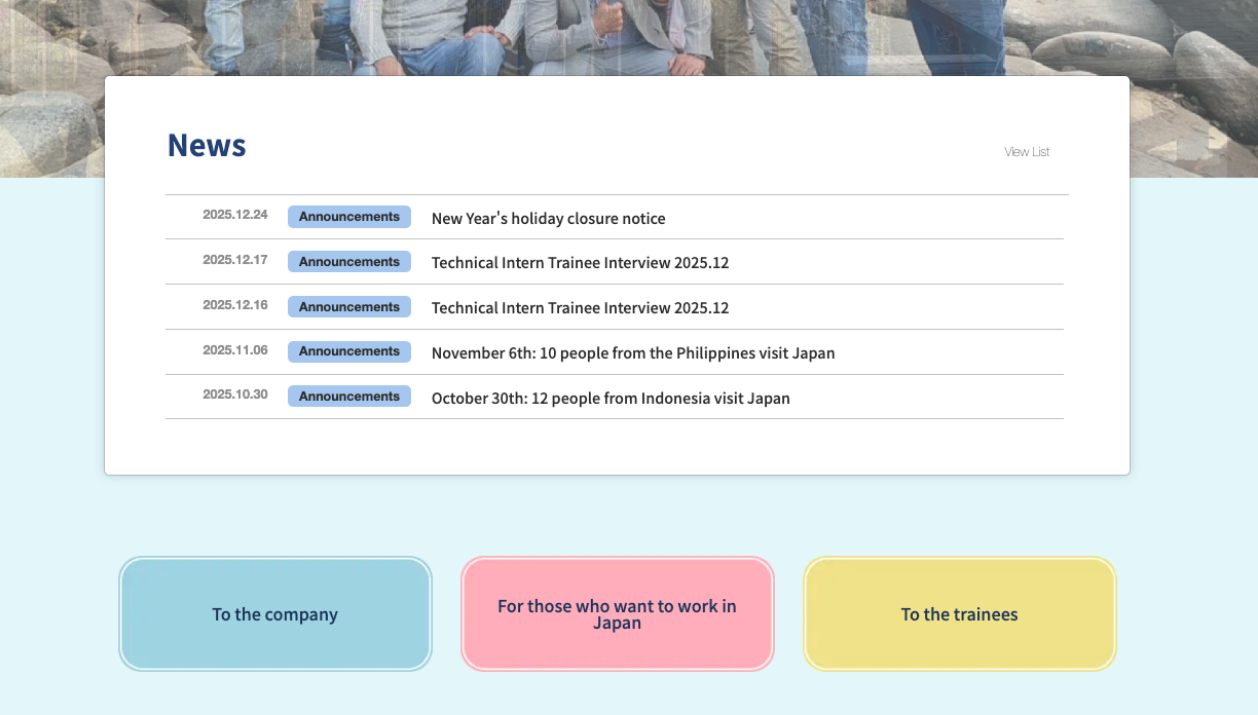
Task: Click the 2025.12.24 date
Action: point(235,215)
